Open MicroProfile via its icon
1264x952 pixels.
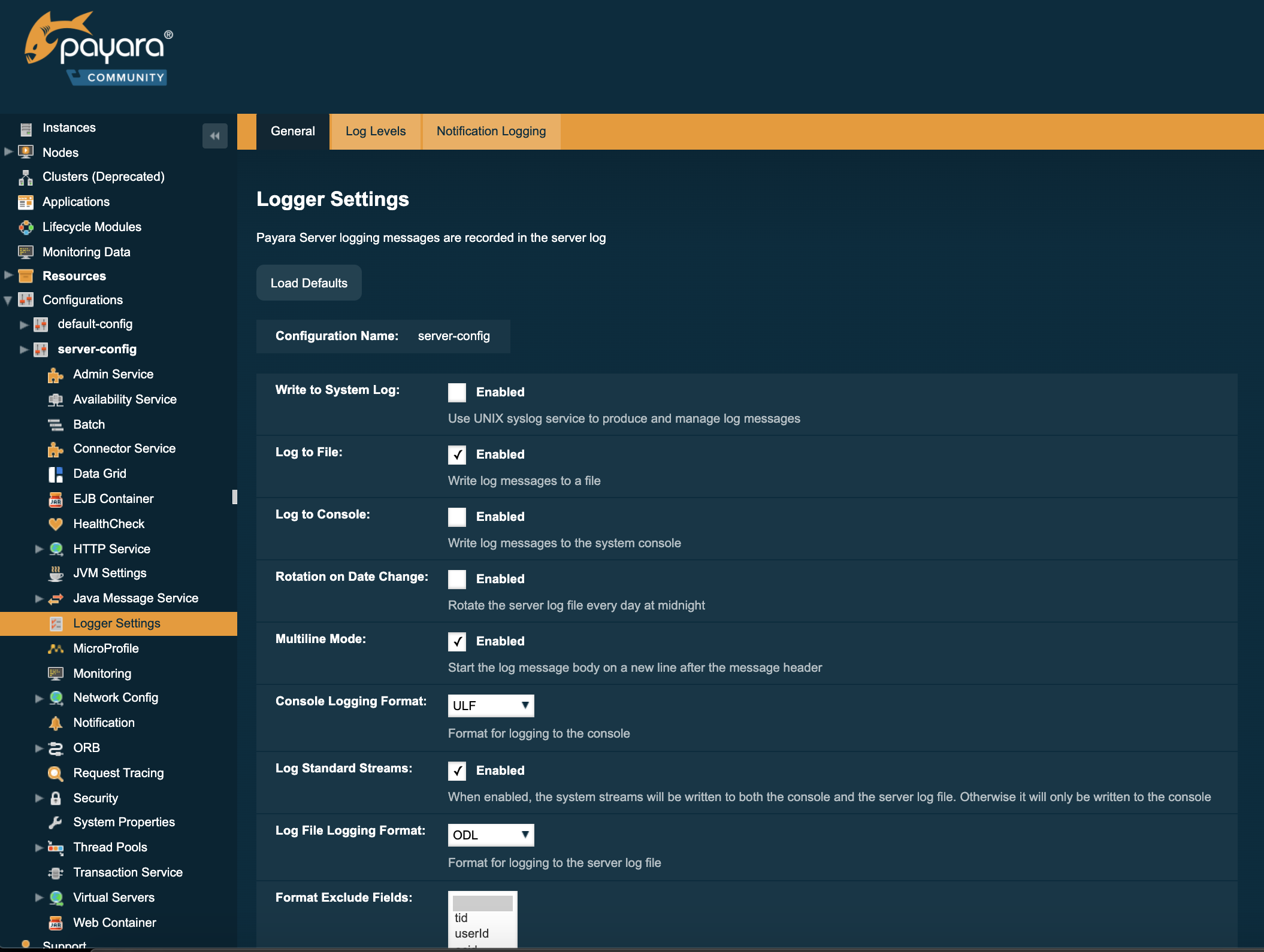point(56,648)
